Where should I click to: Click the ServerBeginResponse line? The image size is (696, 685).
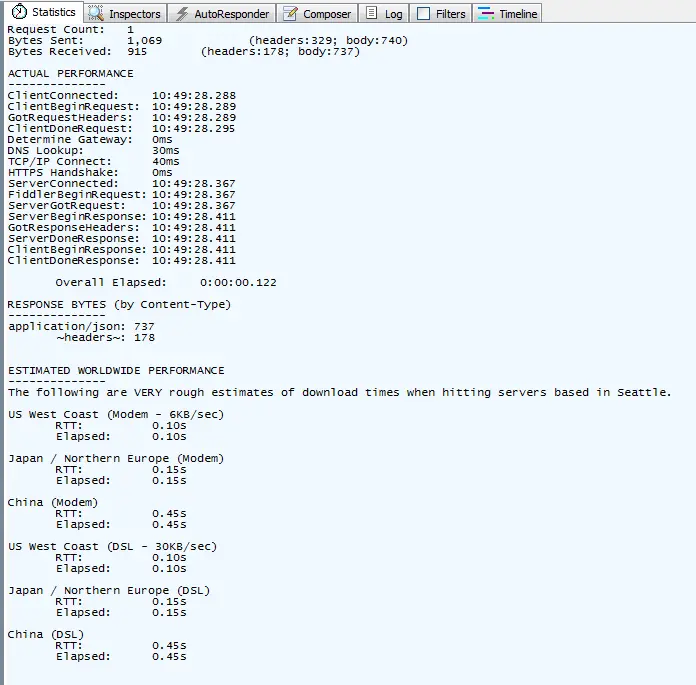point(122,217)
